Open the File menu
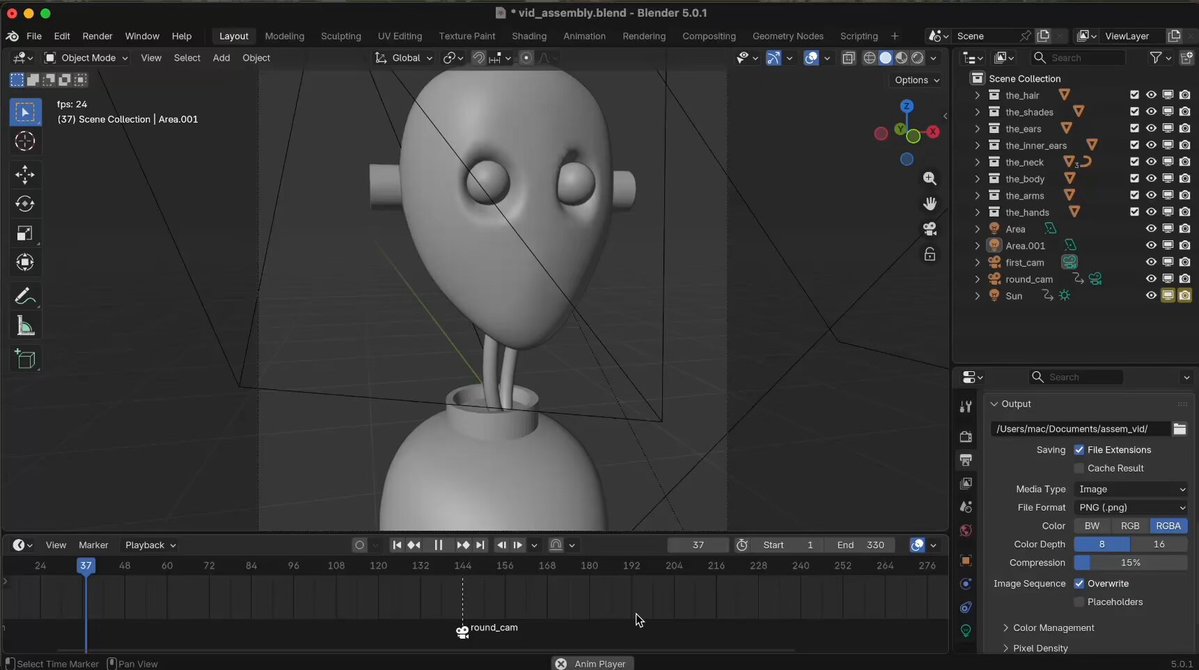Image resolution: width=1199 pixels, height=670 pixels. point(34,36)
